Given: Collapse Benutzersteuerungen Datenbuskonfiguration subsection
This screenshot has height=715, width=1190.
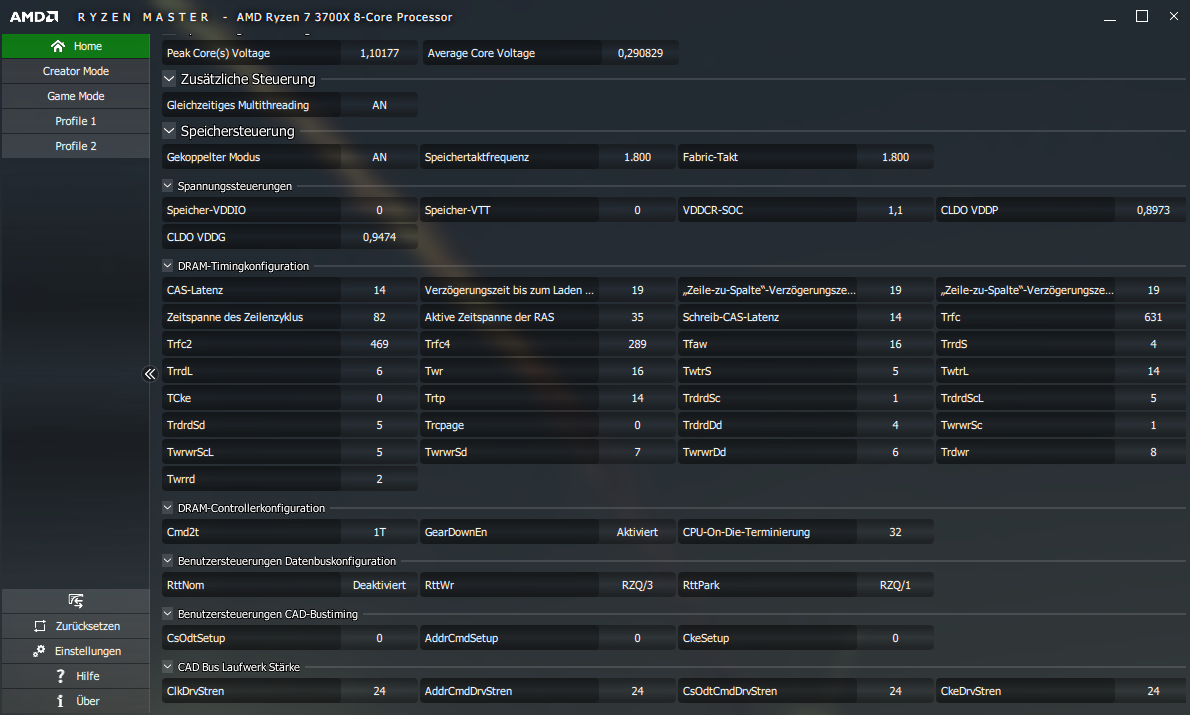Looking at the screenshot, I should point(168,561).
